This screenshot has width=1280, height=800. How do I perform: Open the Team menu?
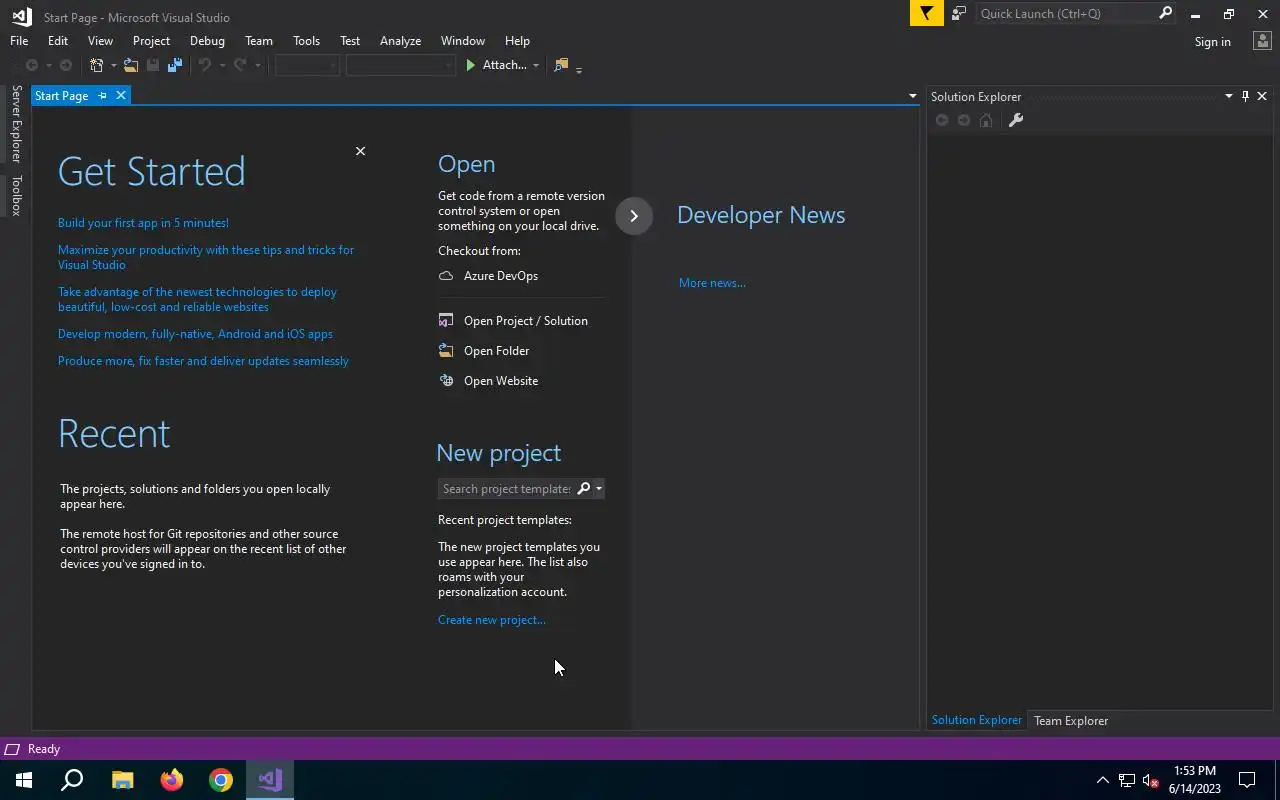pyautogui.click(x=259, y=41)
